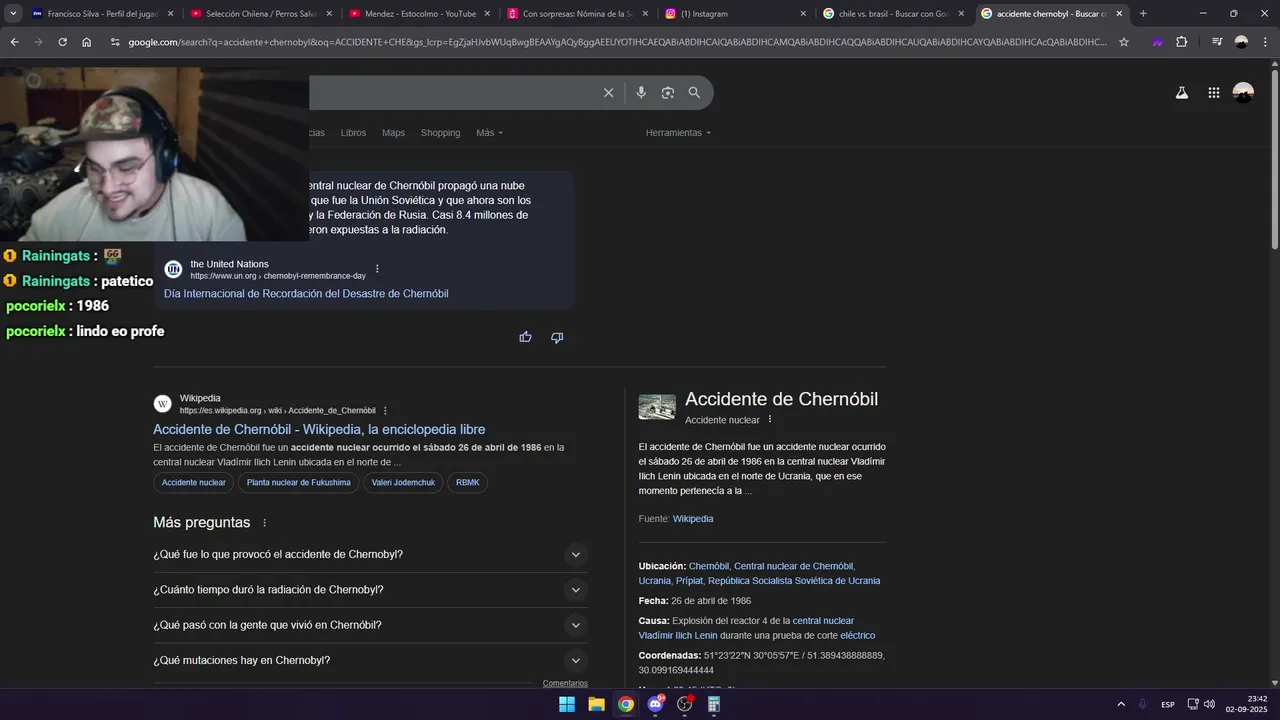This screenshot has width=1280, height=720.
Task: Clear the search box with the X icon
Action: [x=608, y=93]
